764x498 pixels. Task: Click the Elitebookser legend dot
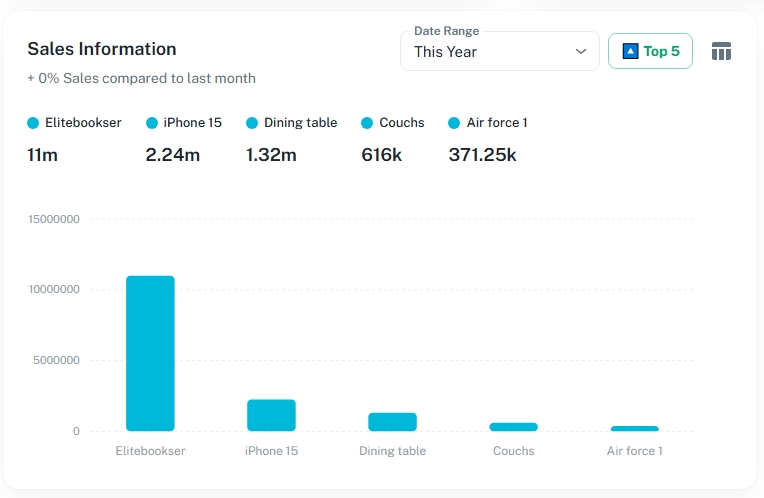(33, 123)
